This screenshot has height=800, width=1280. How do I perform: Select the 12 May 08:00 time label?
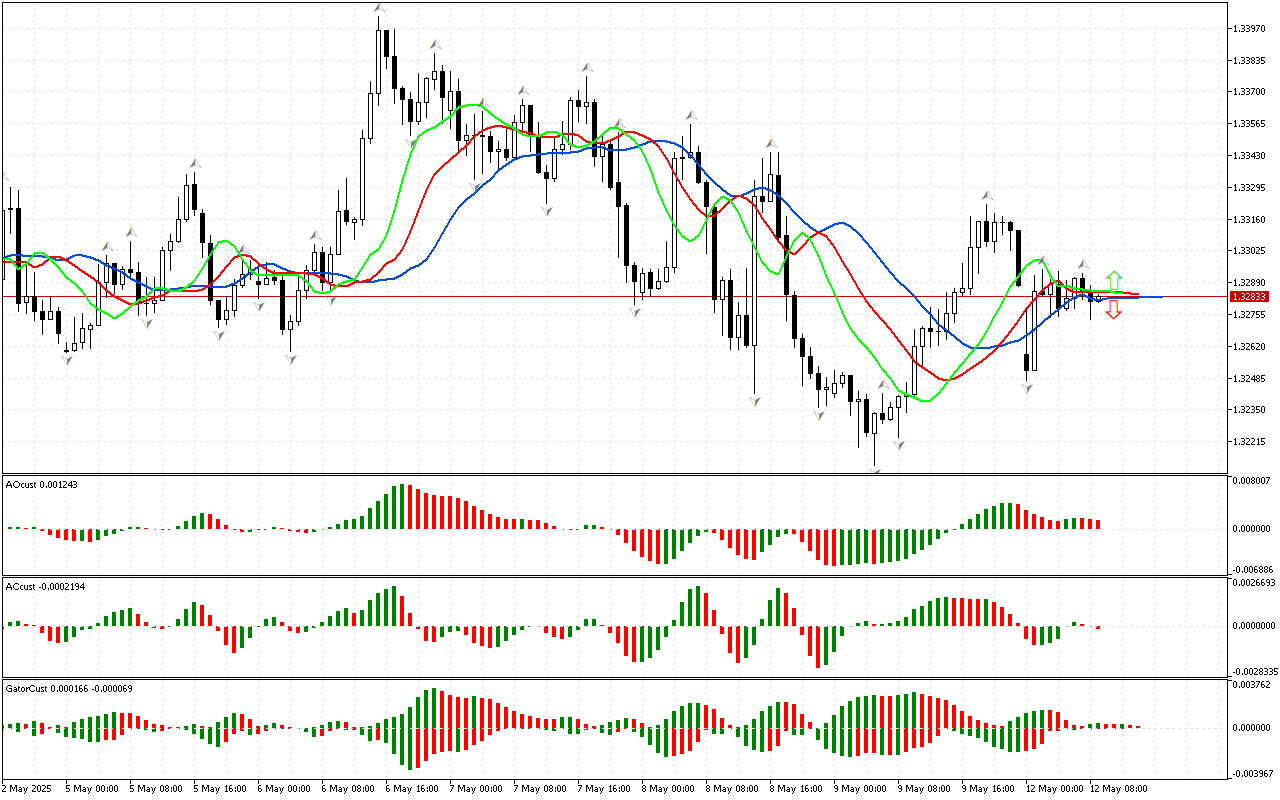pos(1120,788)
